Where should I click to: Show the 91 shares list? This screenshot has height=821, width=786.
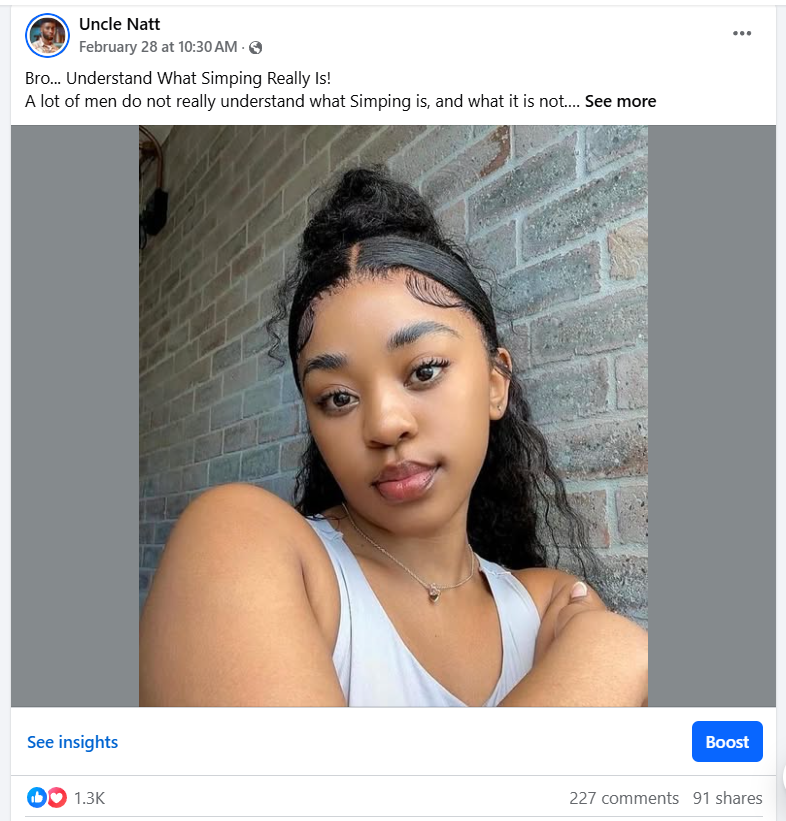(x=727, y=798)
